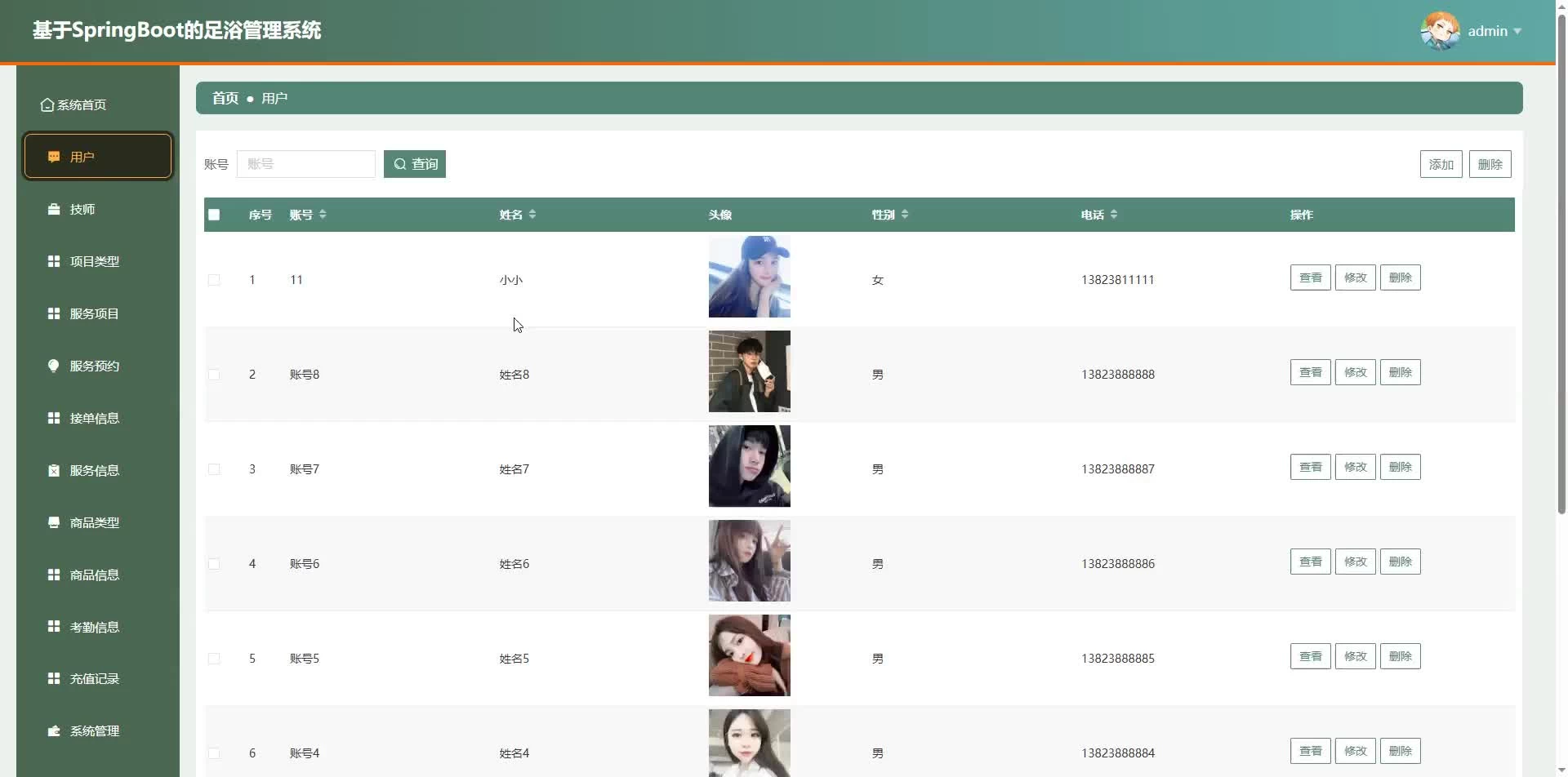
Task: Open 商品信息 menu item
Action: (x=98, y=575)
